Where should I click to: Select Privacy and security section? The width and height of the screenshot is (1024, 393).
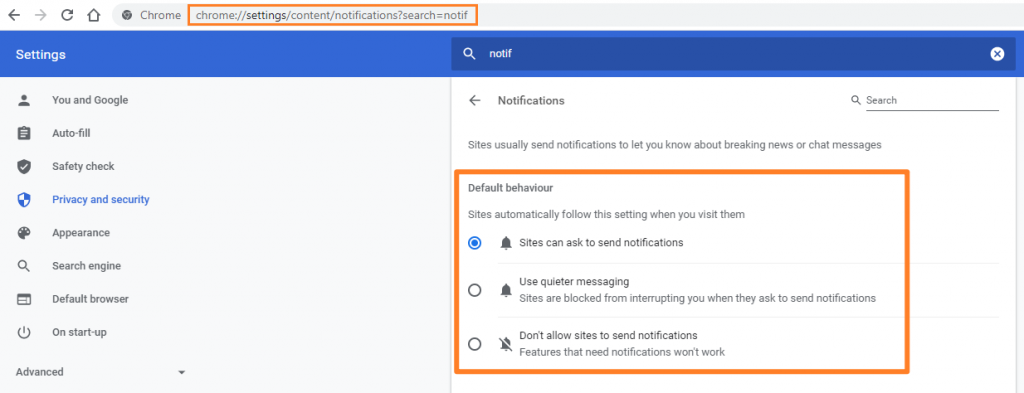tap(101, 199)
